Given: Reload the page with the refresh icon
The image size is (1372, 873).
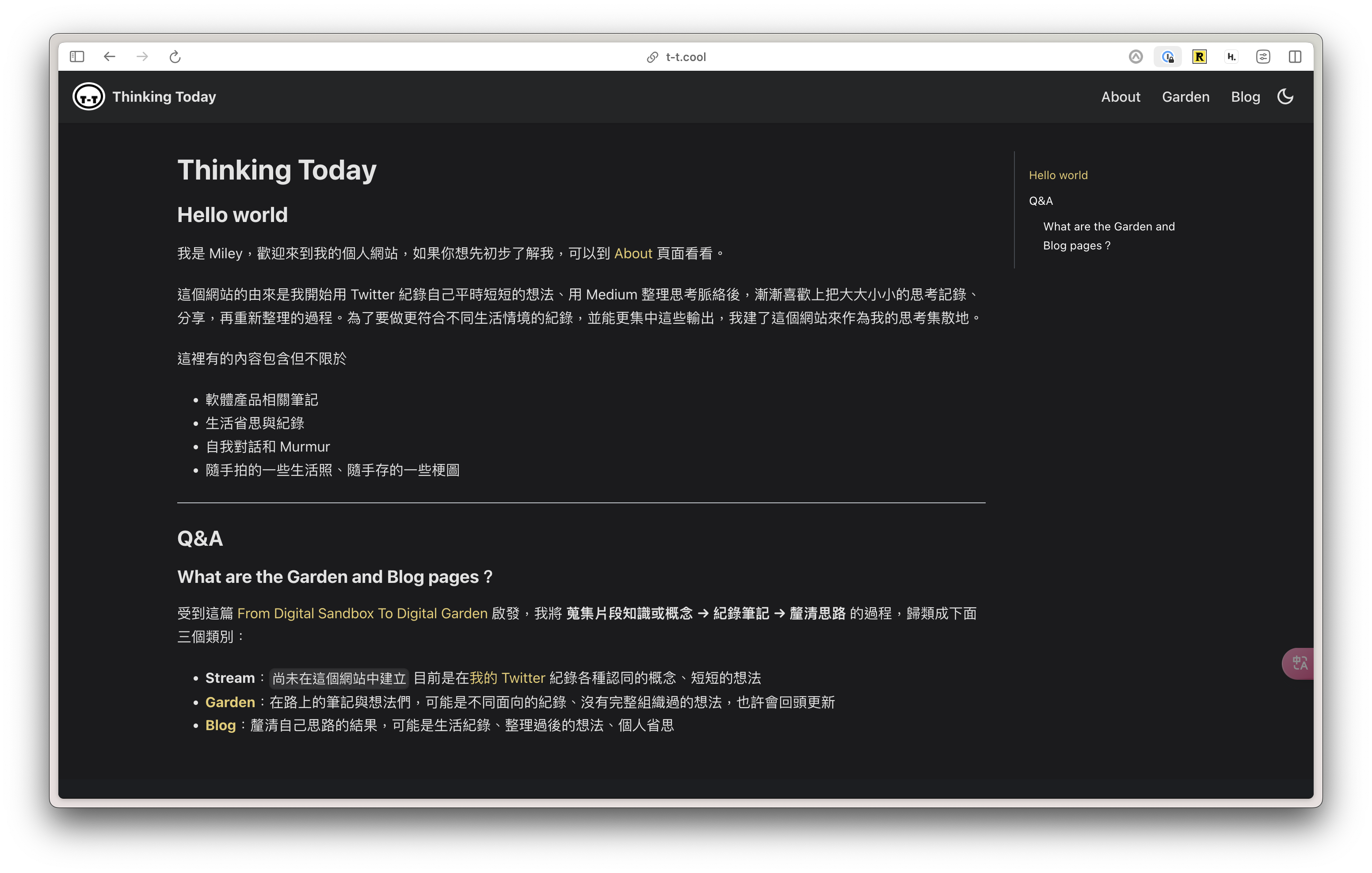Looking at the screenshot, I should click(175, 57).
